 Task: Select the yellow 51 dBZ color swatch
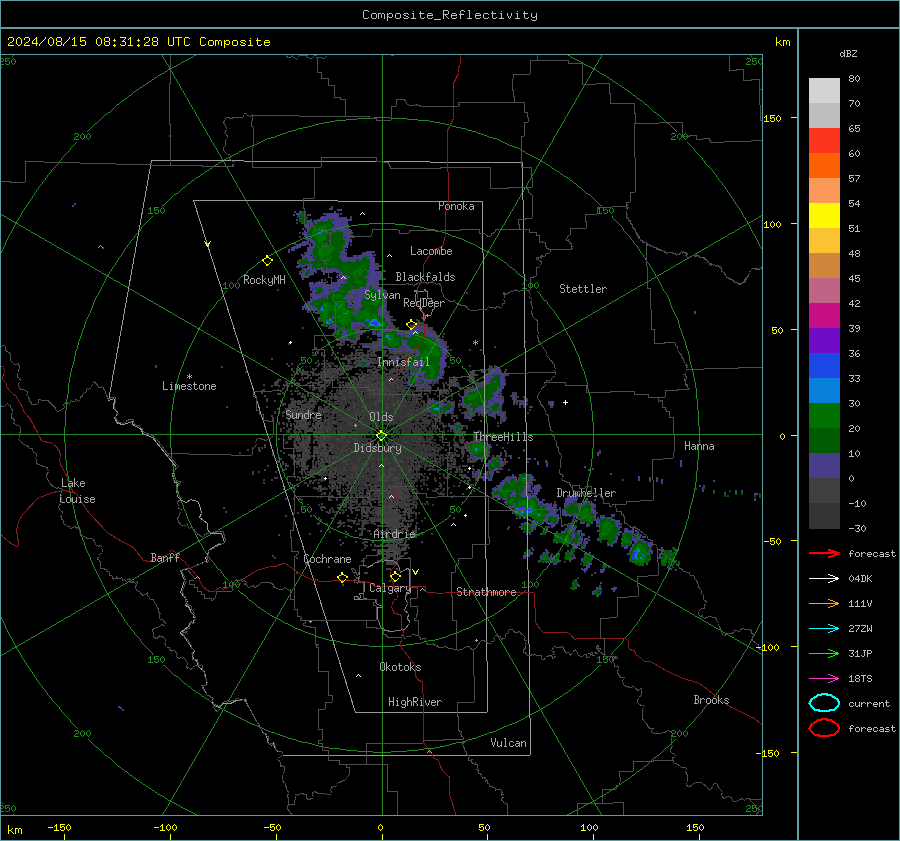824,215
